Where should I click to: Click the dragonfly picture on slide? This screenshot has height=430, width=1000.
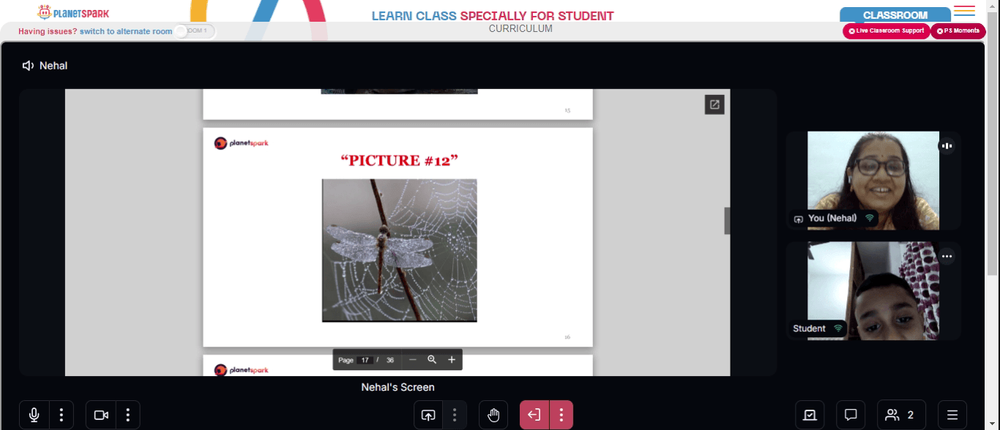point(399,250)
